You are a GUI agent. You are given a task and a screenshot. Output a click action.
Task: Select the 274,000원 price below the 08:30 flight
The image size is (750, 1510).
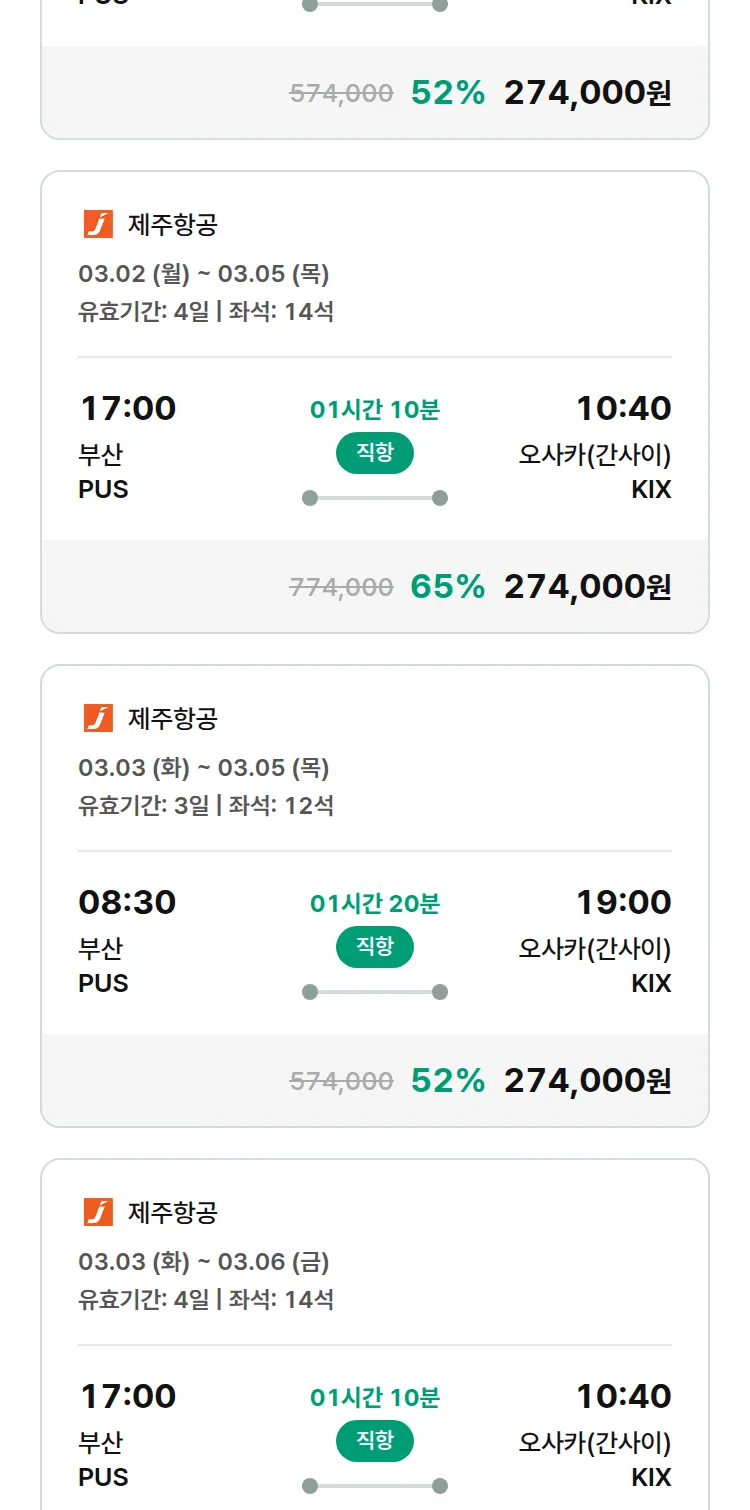click(x=587, y=1081)
